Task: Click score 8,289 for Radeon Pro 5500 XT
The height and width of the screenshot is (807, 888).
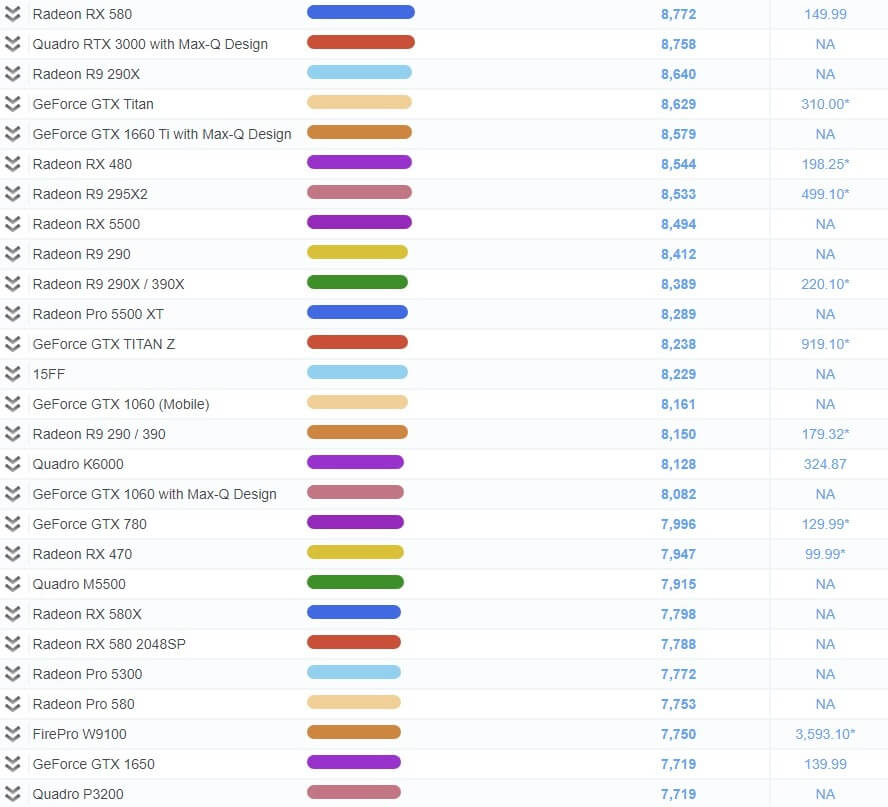Action: [x=678, y=314]
